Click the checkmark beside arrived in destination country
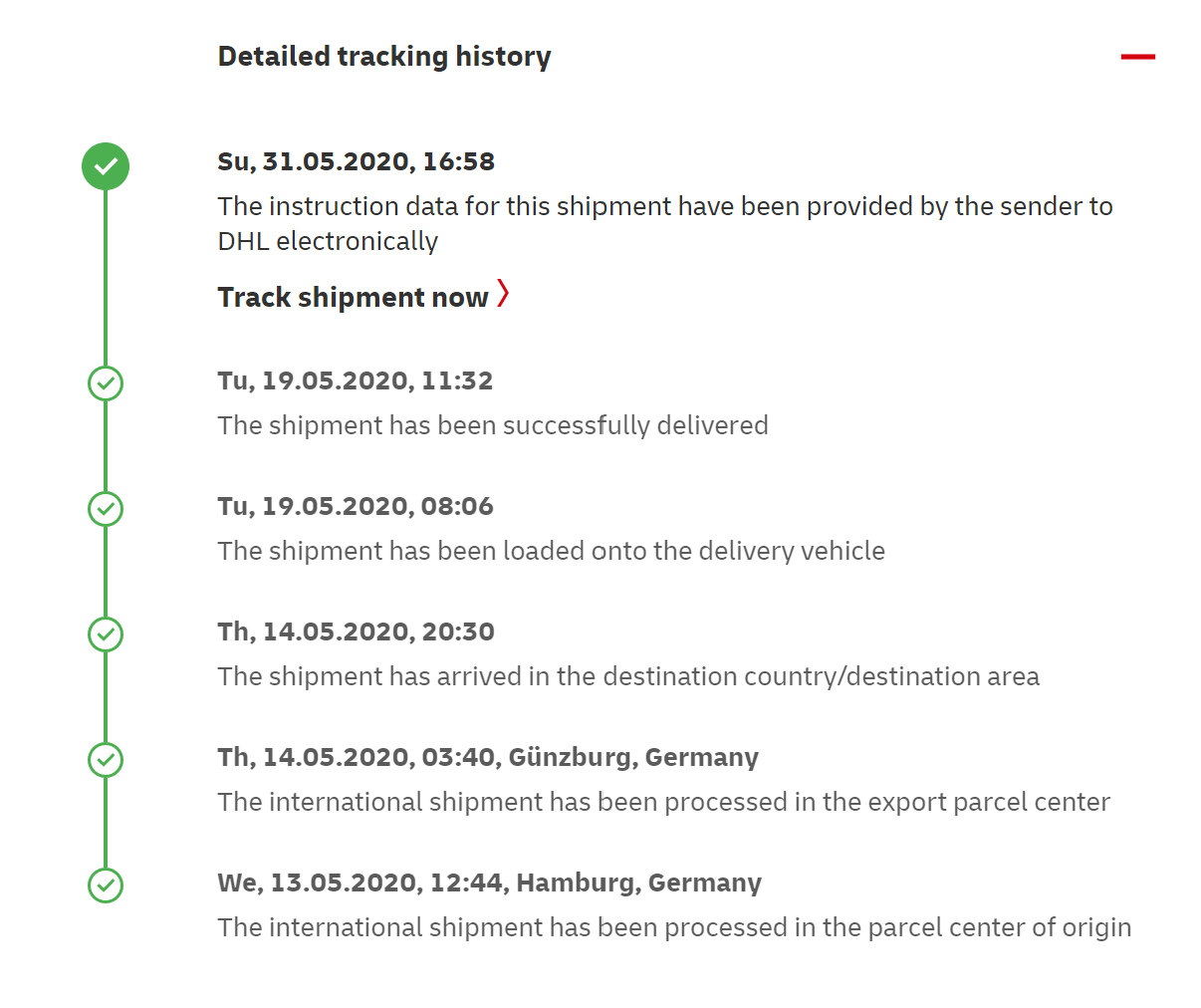This screenshot has width=1201, height=1008. 106,634
